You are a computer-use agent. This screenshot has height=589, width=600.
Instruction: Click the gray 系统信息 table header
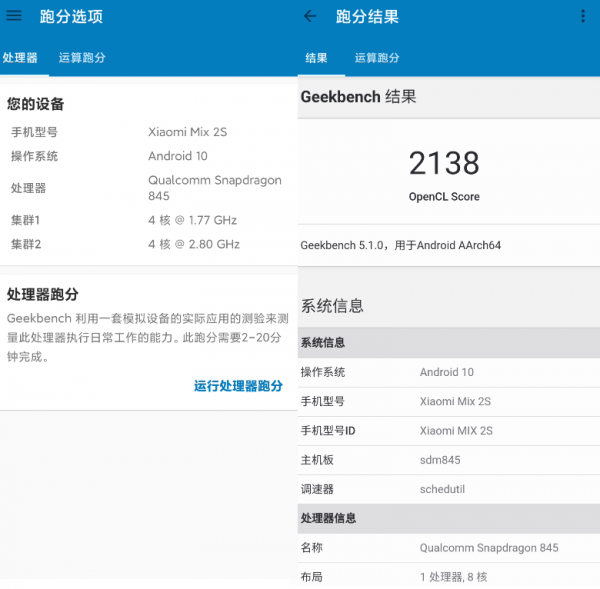(x=449, y=343)
